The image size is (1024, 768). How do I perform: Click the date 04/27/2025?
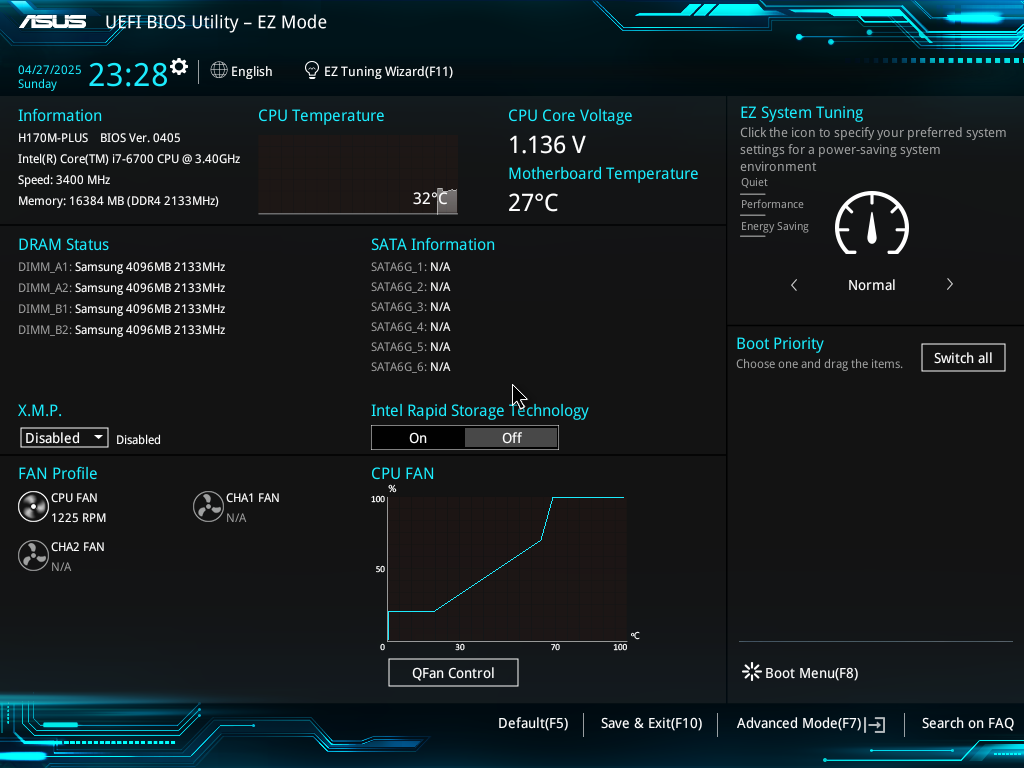coord(50,70)
